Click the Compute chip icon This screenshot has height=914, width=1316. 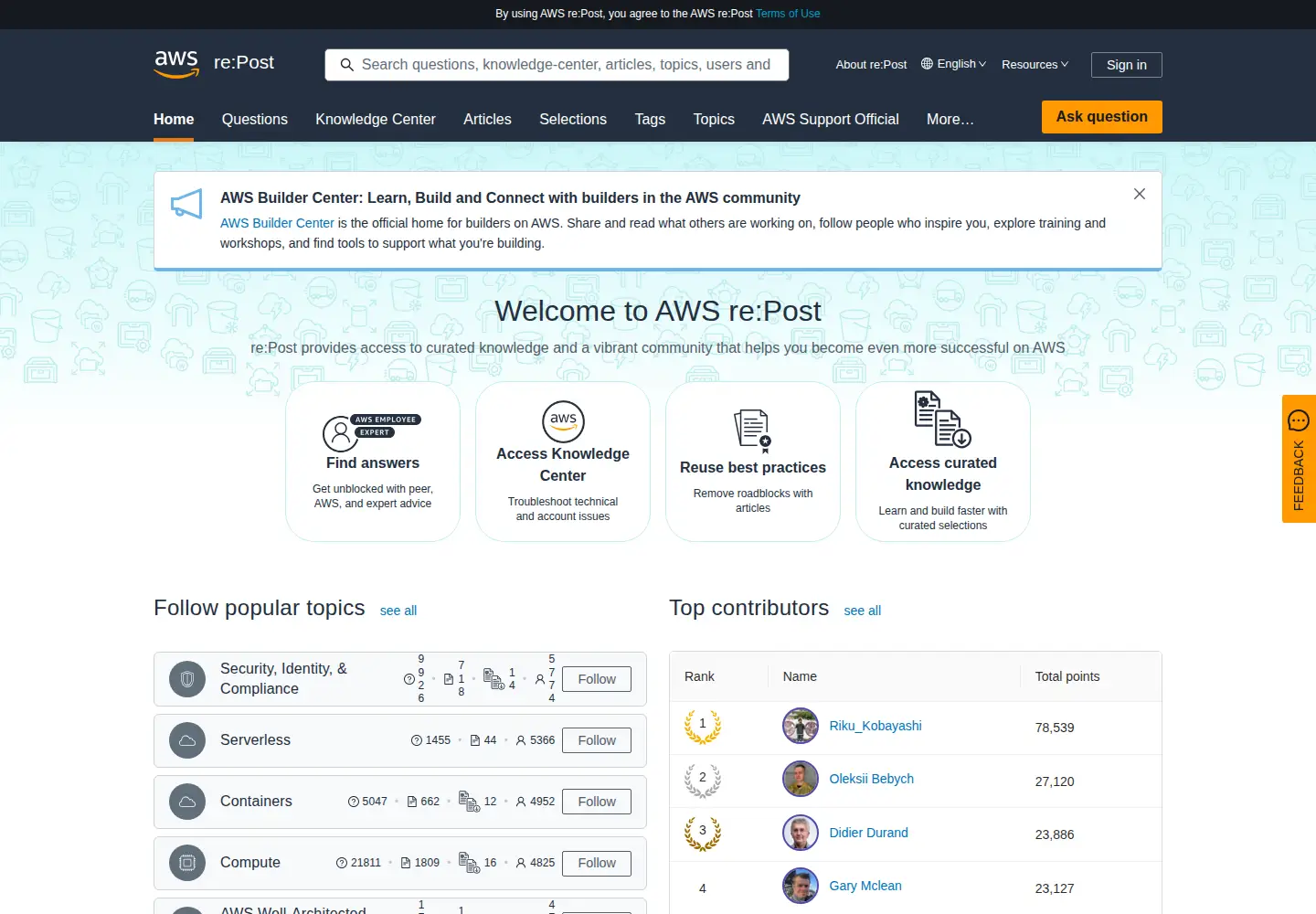click(x=187, y=863)
